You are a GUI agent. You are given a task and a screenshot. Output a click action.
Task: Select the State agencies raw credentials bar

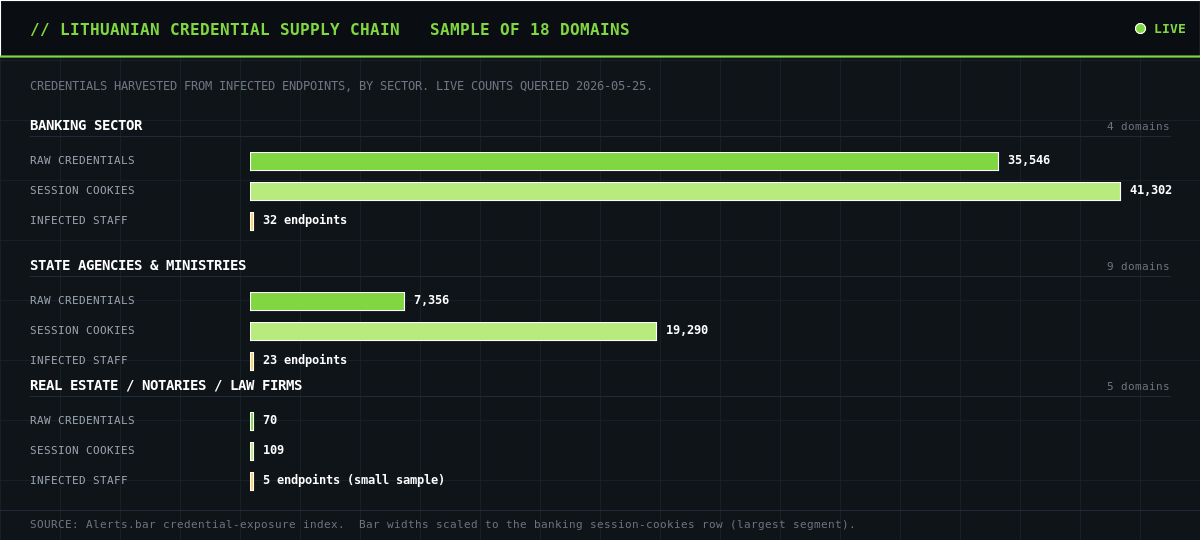327,301
